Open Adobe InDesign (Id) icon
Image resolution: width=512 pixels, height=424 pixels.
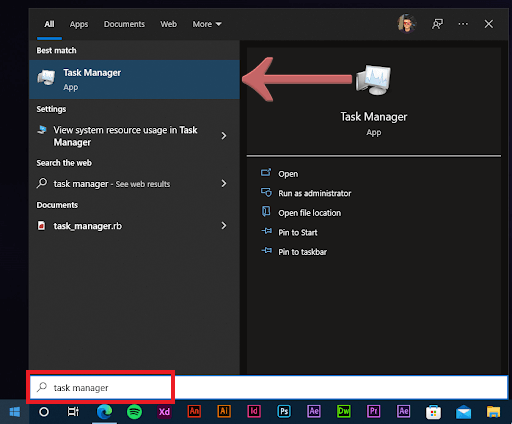point(254,411)
